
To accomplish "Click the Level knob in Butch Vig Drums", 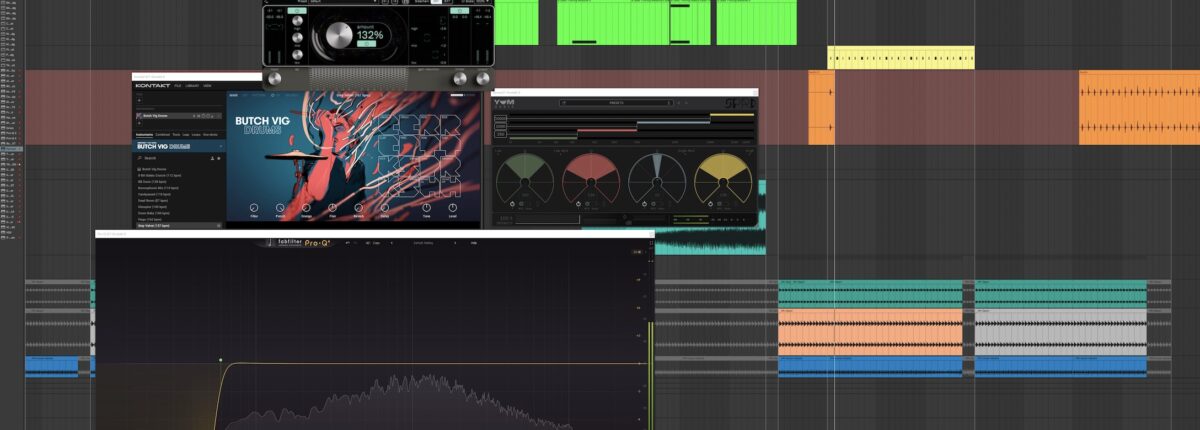I will point(452,207).
